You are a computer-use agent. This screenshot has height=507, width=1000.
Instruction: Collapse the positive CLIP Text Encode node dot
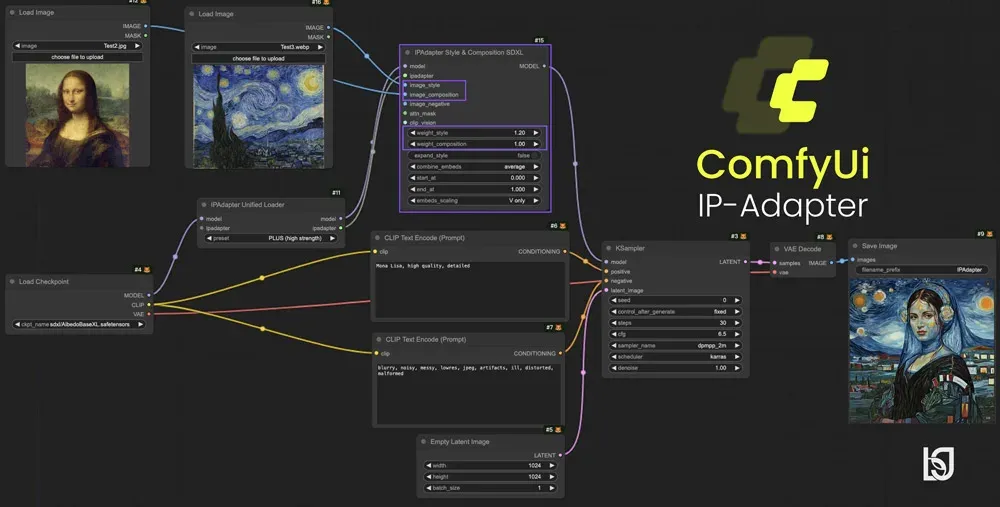point(378,238)
